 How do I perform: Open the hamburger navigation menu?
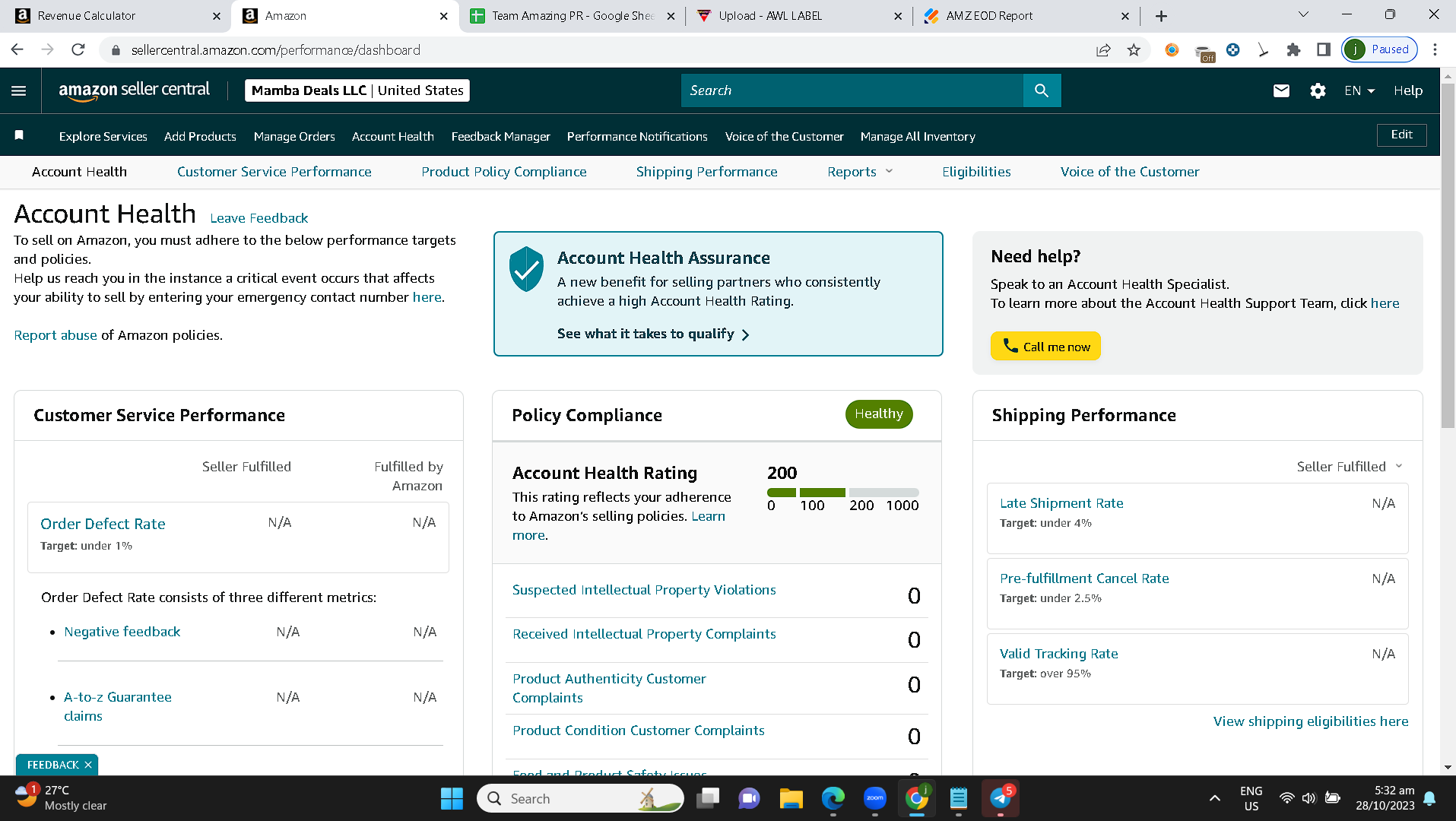(x=19, y=90)
